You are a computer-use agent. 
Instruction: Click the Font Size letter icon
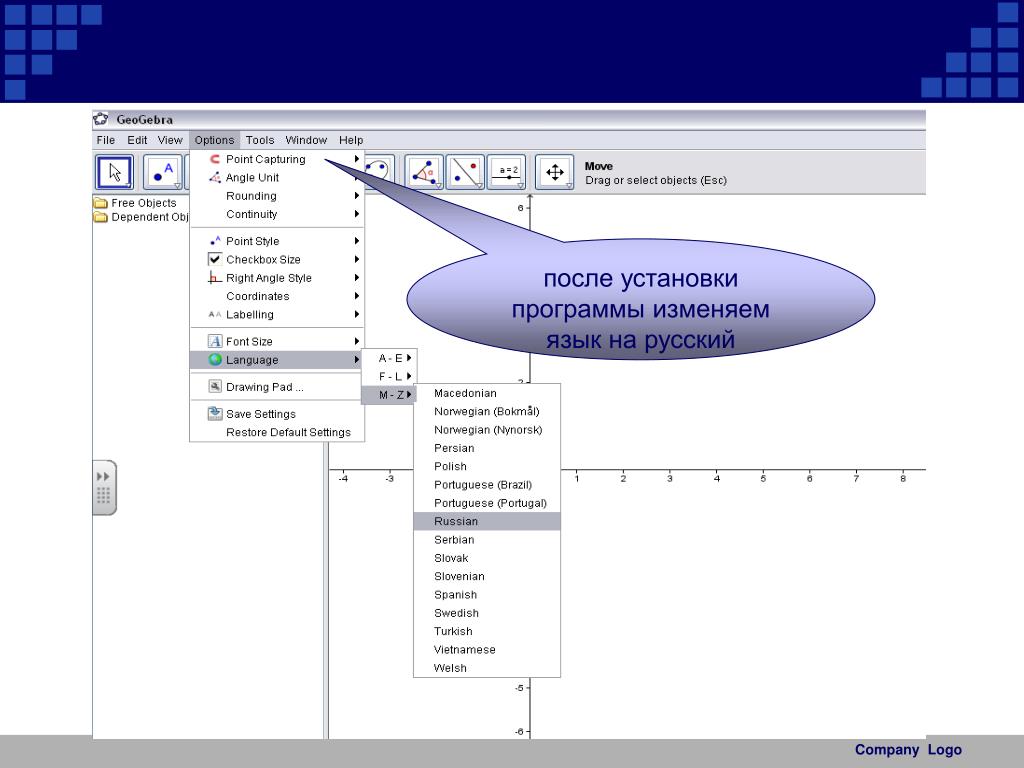[215, 341]
